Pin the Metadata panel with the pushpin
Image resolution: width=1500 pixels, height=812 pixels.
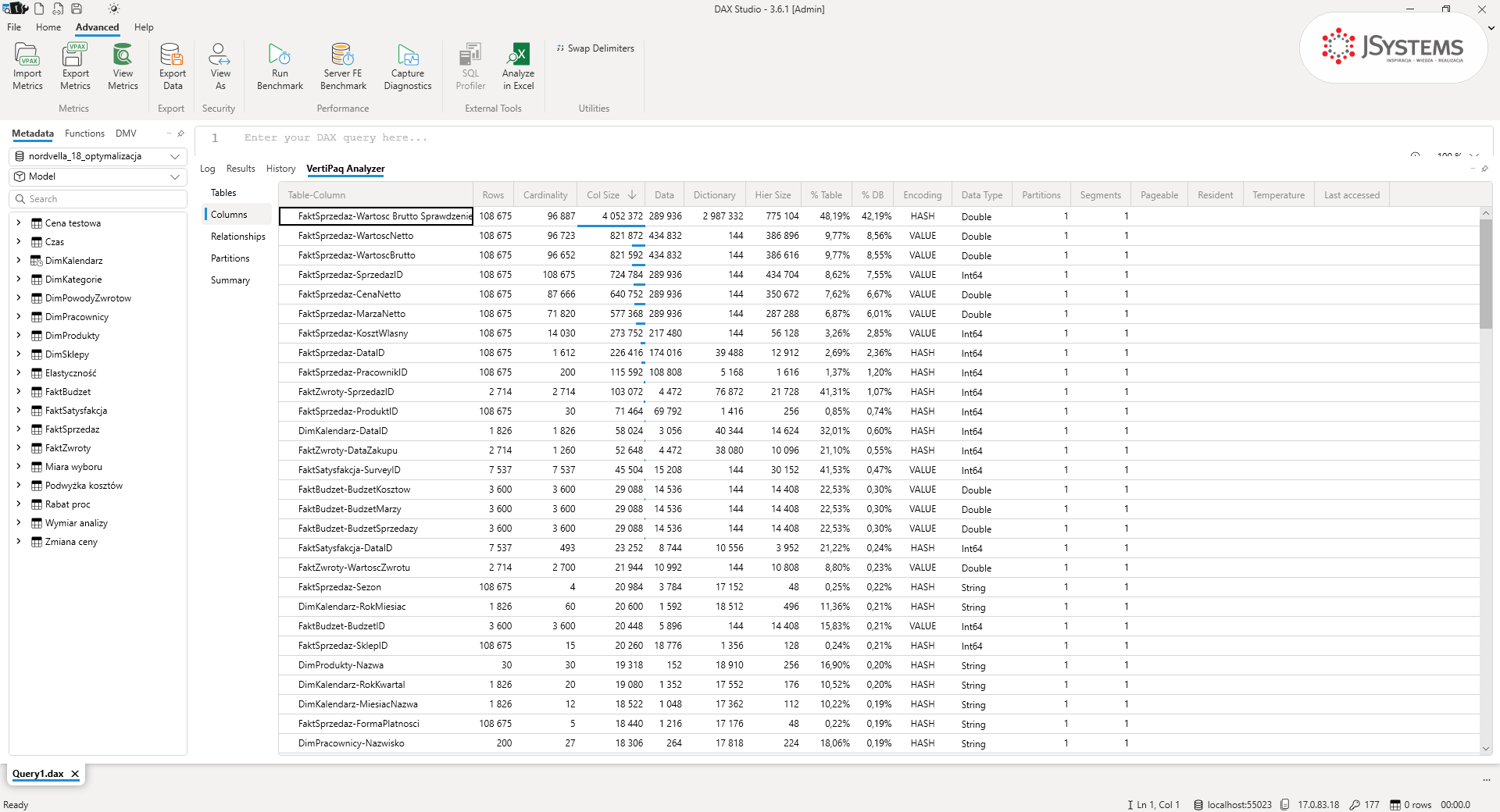coord(180,134)
